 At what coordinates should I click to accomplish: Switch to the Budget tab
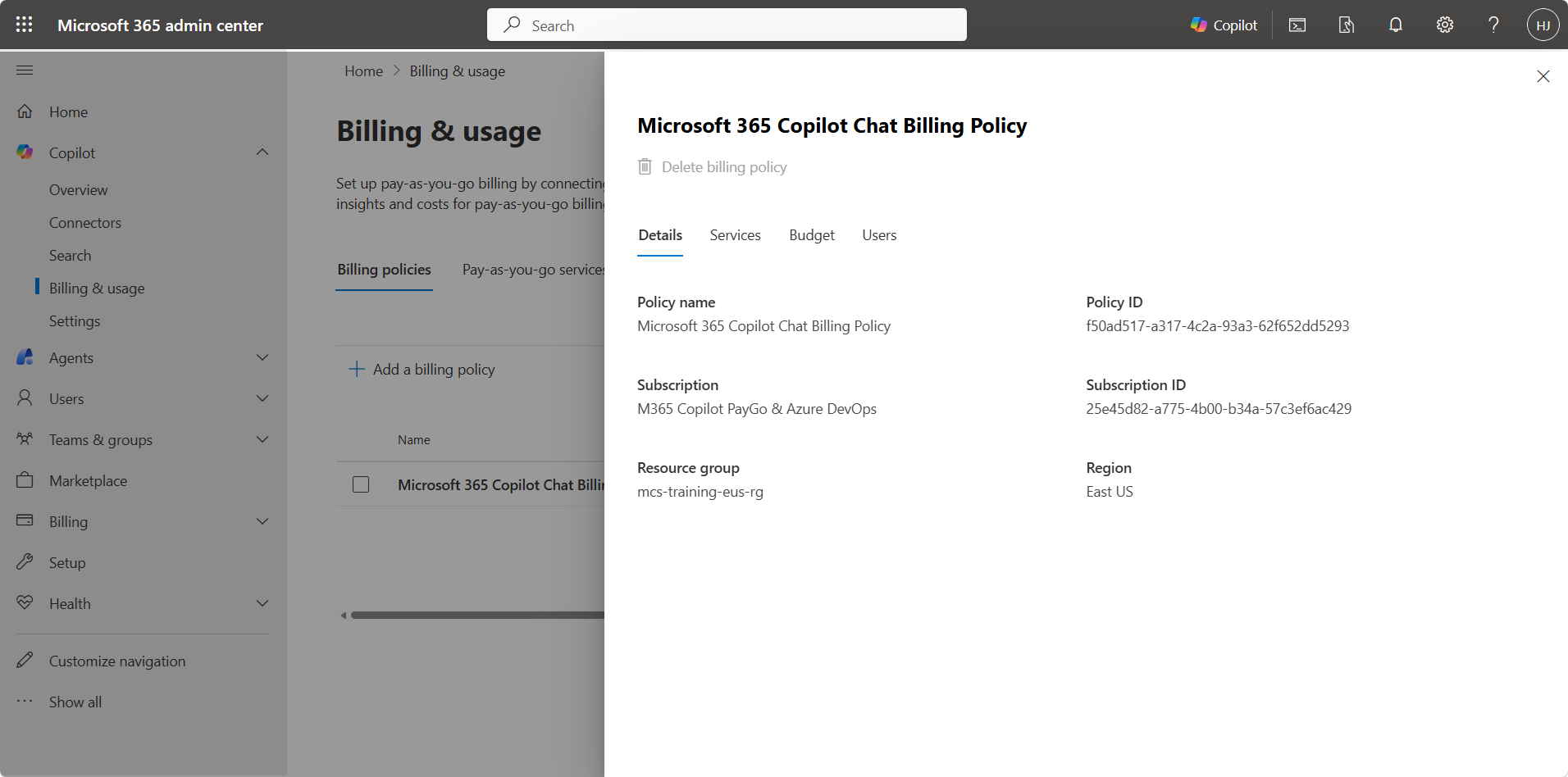pos(811,235)
